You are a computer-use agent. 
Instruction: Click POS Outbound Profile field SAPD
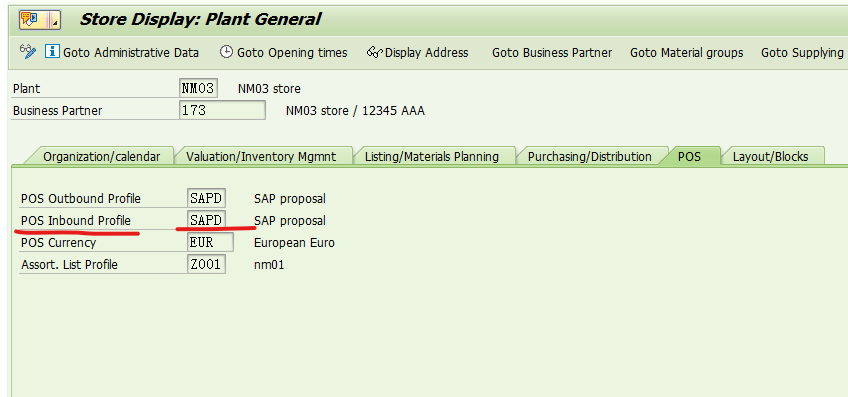206,198
